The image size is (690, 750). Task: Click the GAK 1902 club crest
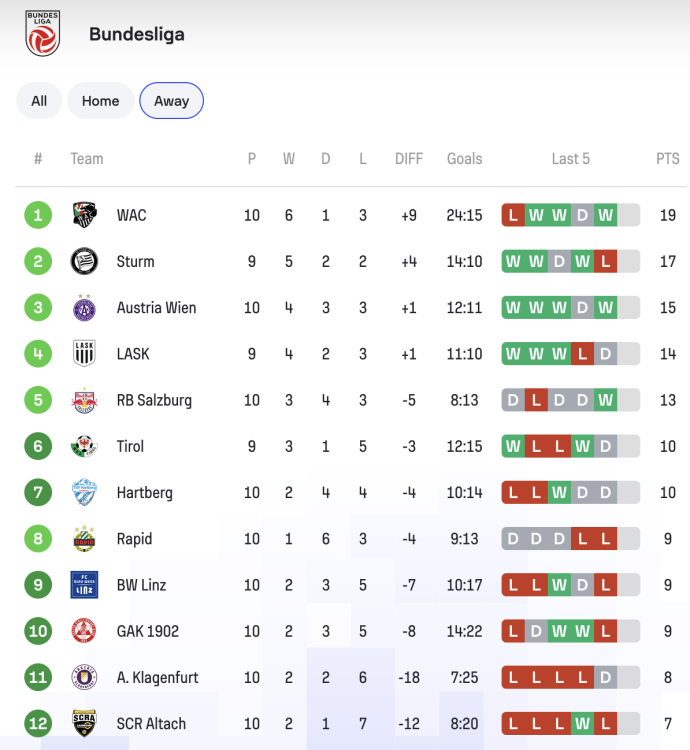click(x=84, y=631)
